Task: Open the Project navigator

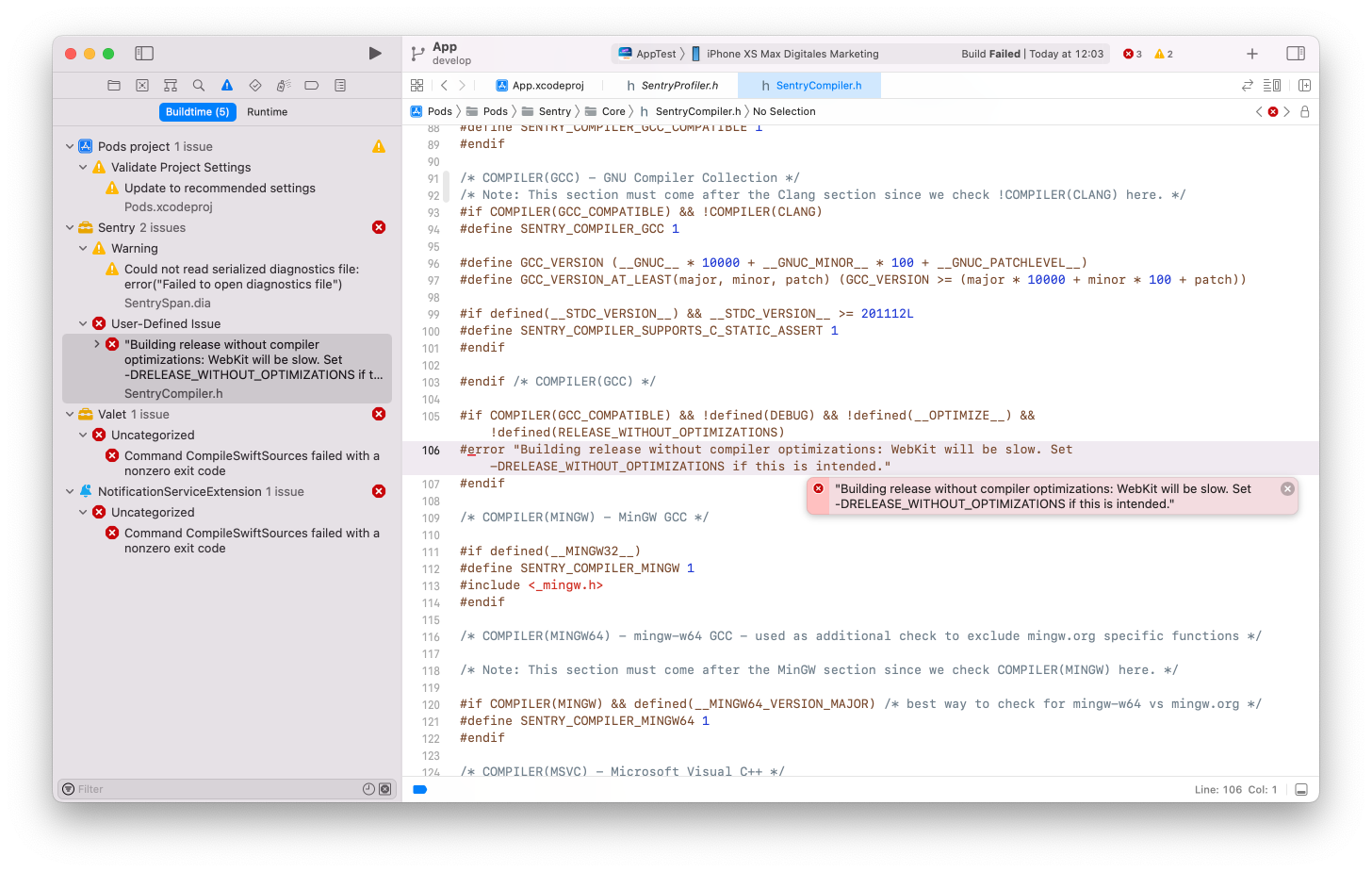Action: pos(114,85)
